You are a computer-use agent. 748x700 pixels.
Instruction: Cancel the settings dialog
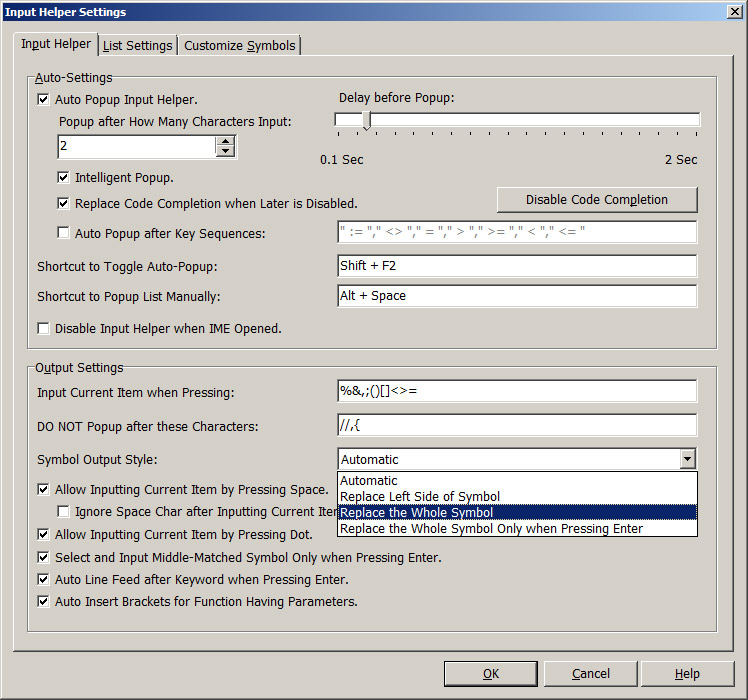(x=590, y=674)
